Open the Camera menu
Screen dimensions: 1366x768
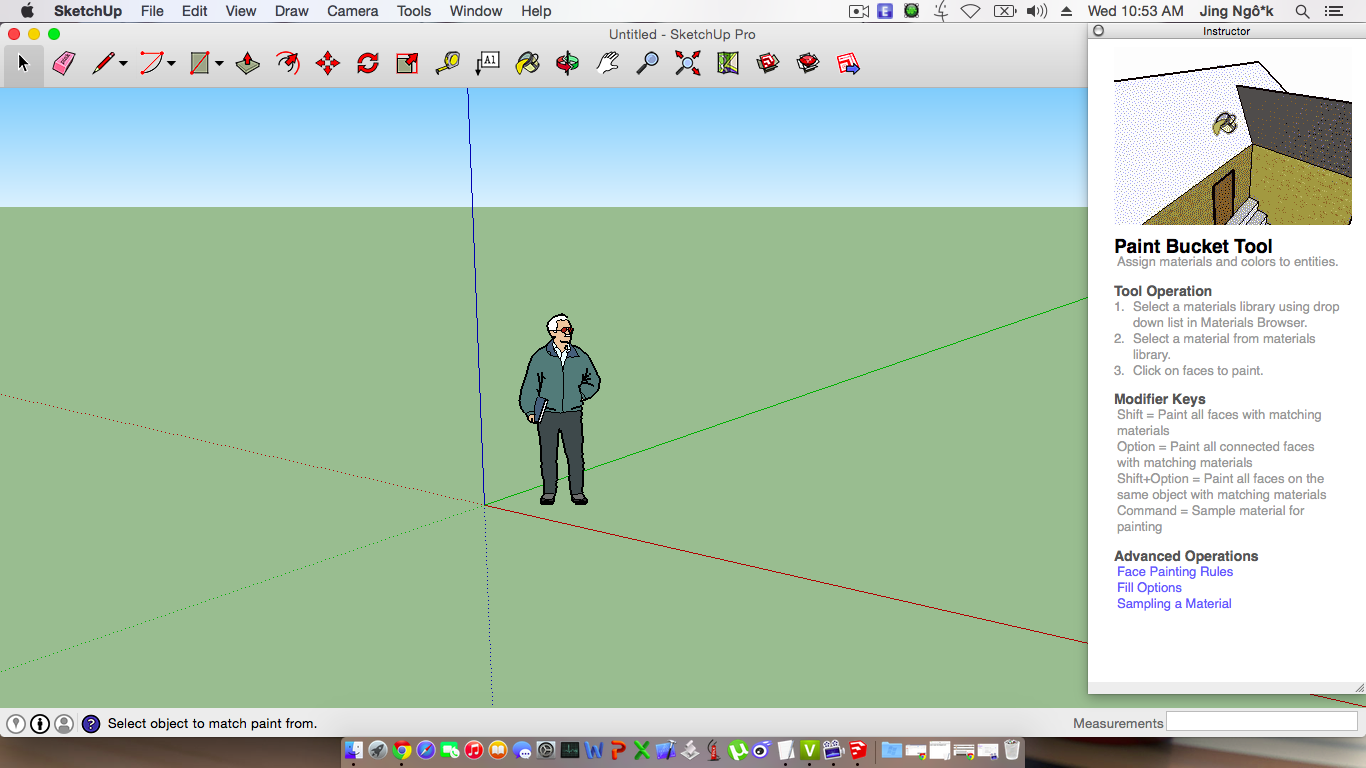353,11
